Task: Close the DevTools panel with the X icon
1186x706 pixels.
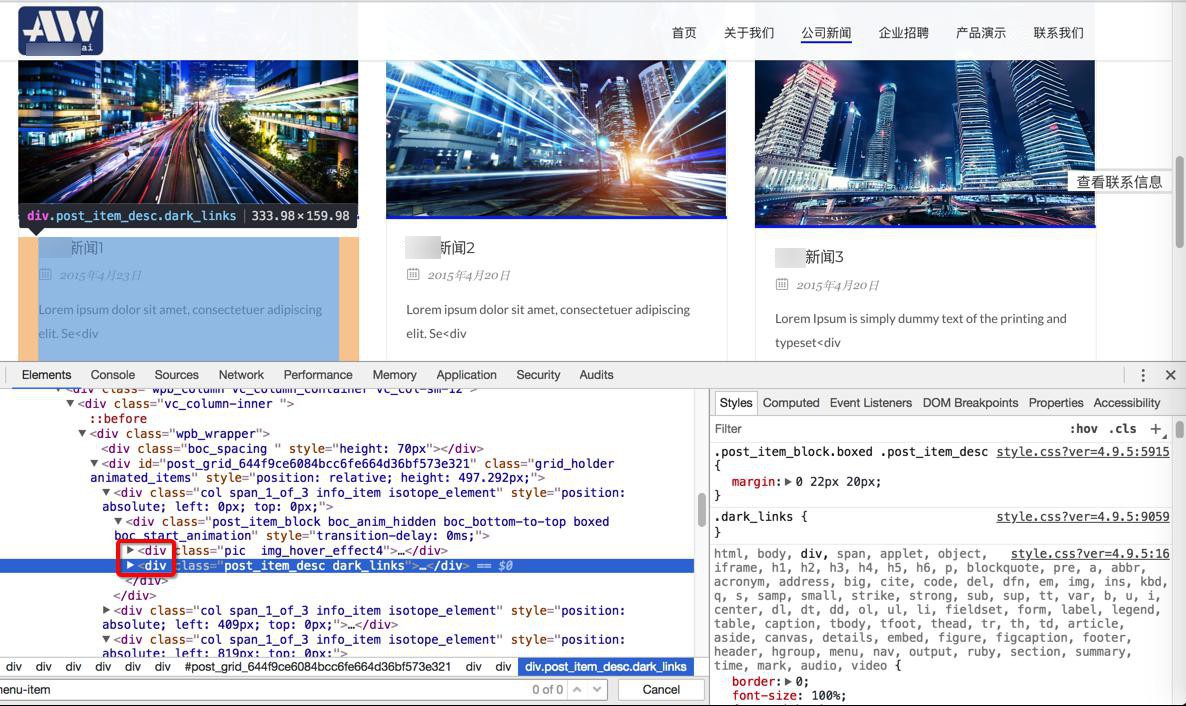Action: (x=1170, y=375)
